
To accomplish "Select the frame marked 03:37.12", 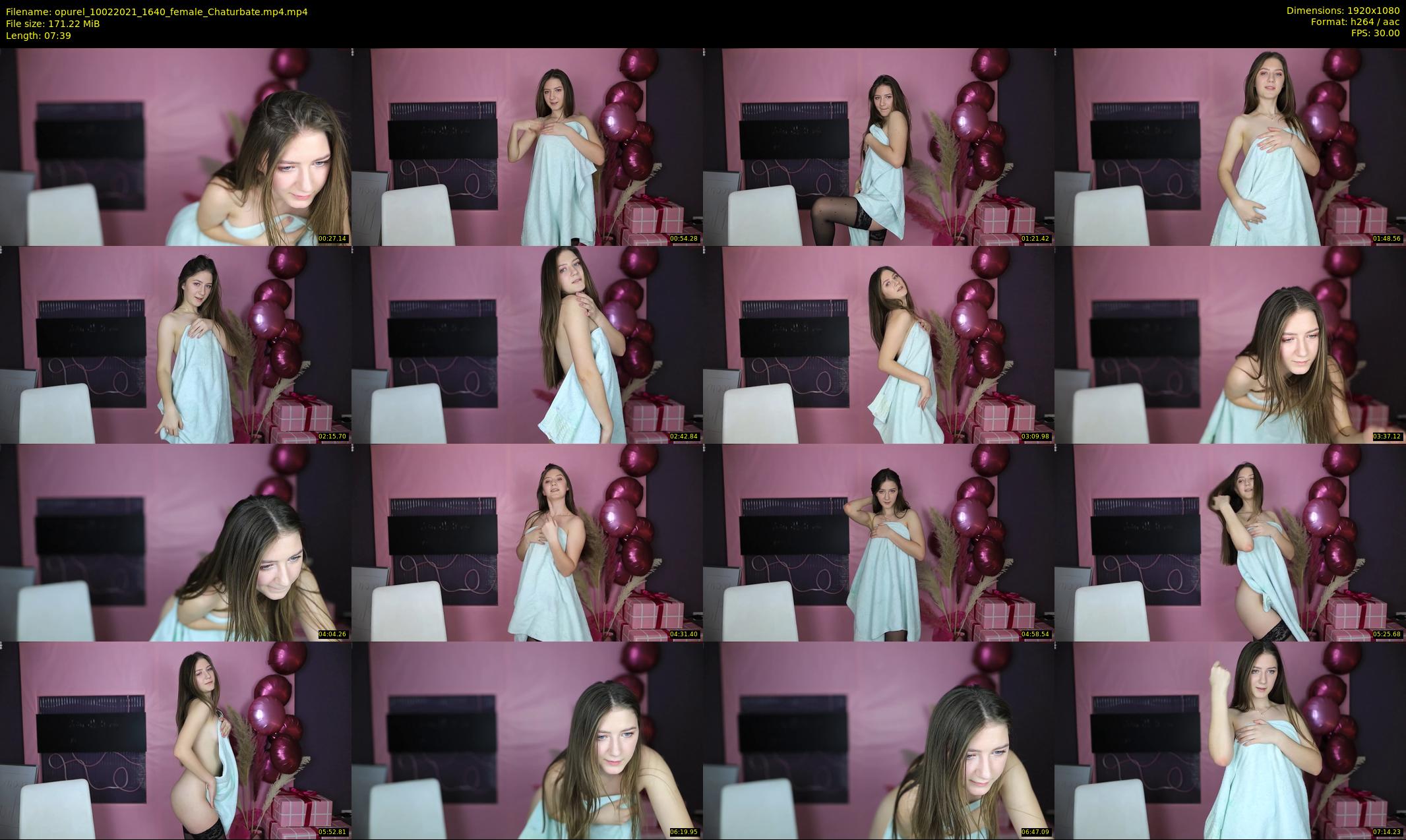I will point(1230,345).
